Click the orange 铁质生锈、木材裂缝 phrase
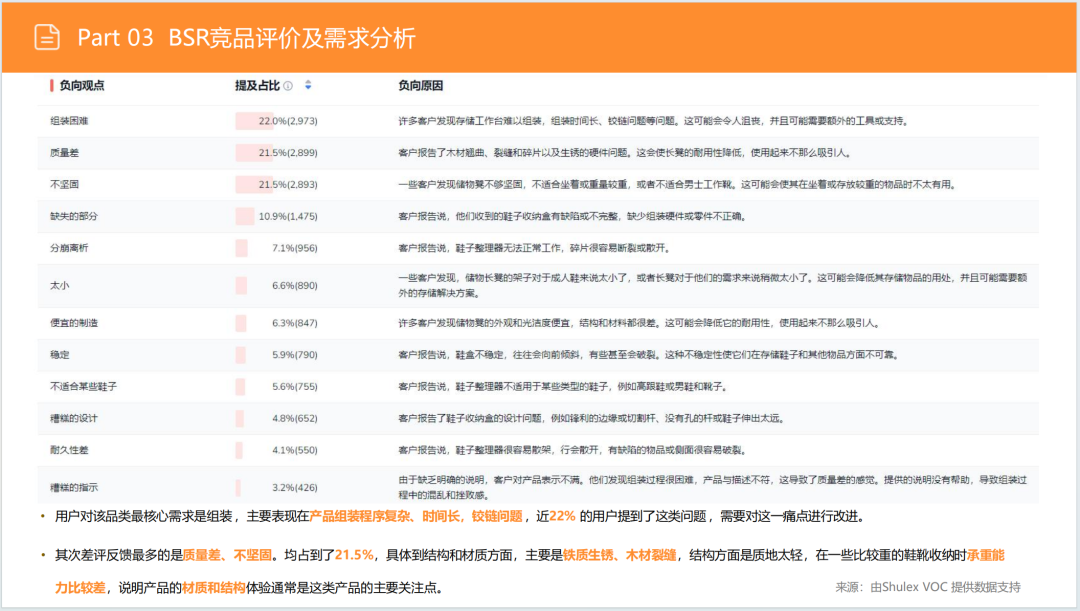This screenshot has width=1080, height=611. coord(619,555)
